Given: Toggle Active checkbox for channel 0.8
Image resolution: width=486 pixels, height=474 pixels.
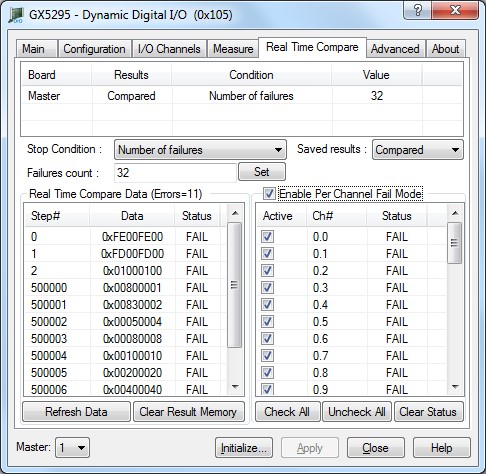Looking at the screenshot, I should pyautogui.click(x=267, y=373).
